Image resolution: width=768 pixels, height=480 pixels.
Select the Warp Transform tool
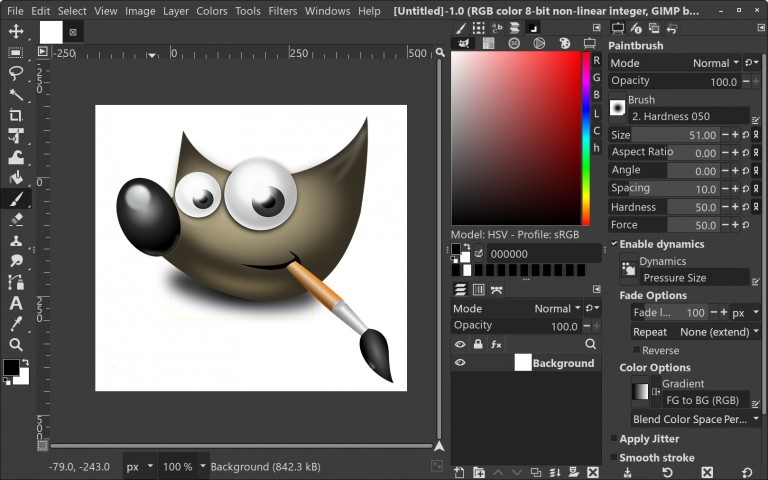(16, 157)
